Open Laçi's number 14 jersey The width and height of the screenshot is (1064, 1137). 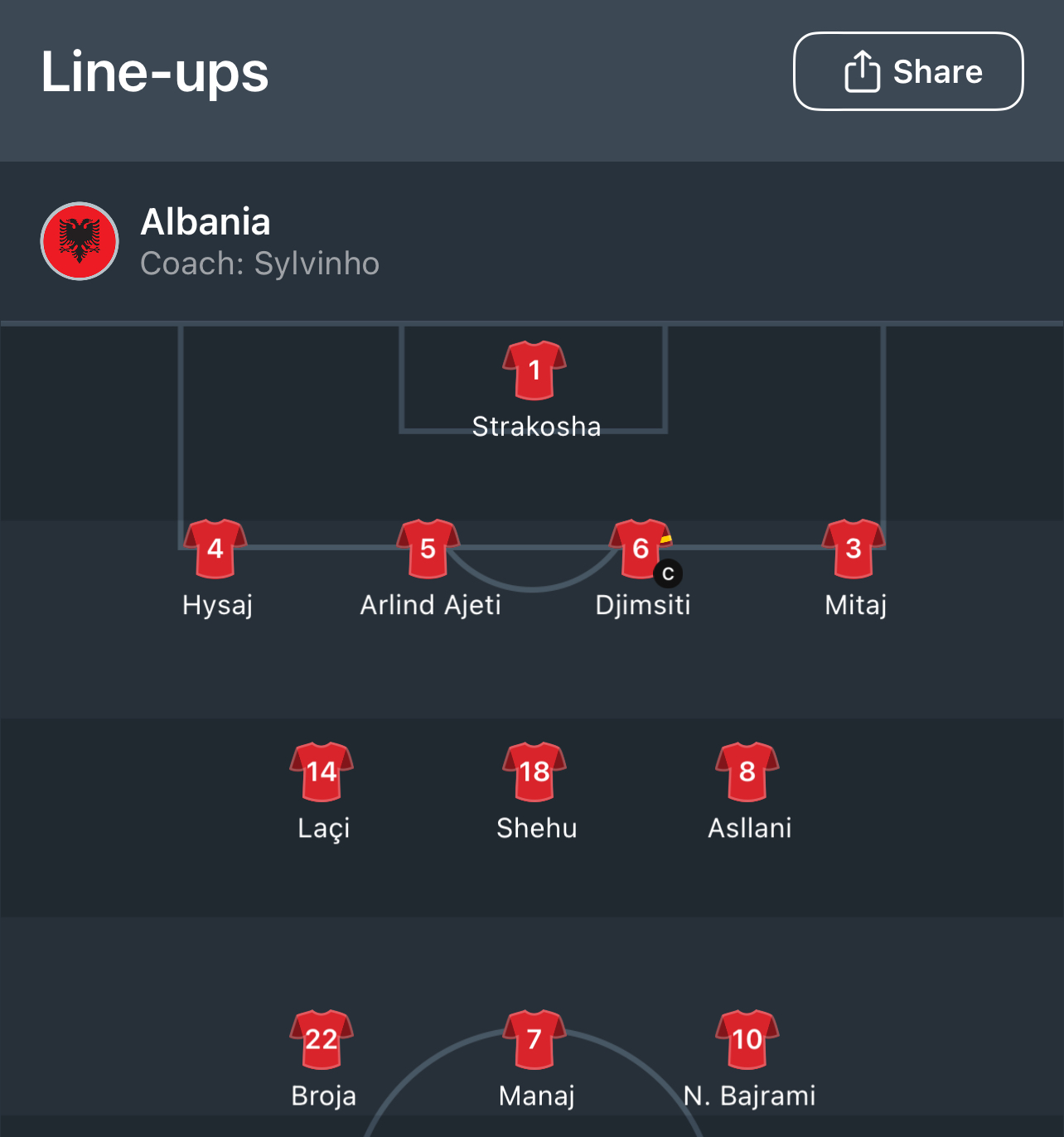322,772
